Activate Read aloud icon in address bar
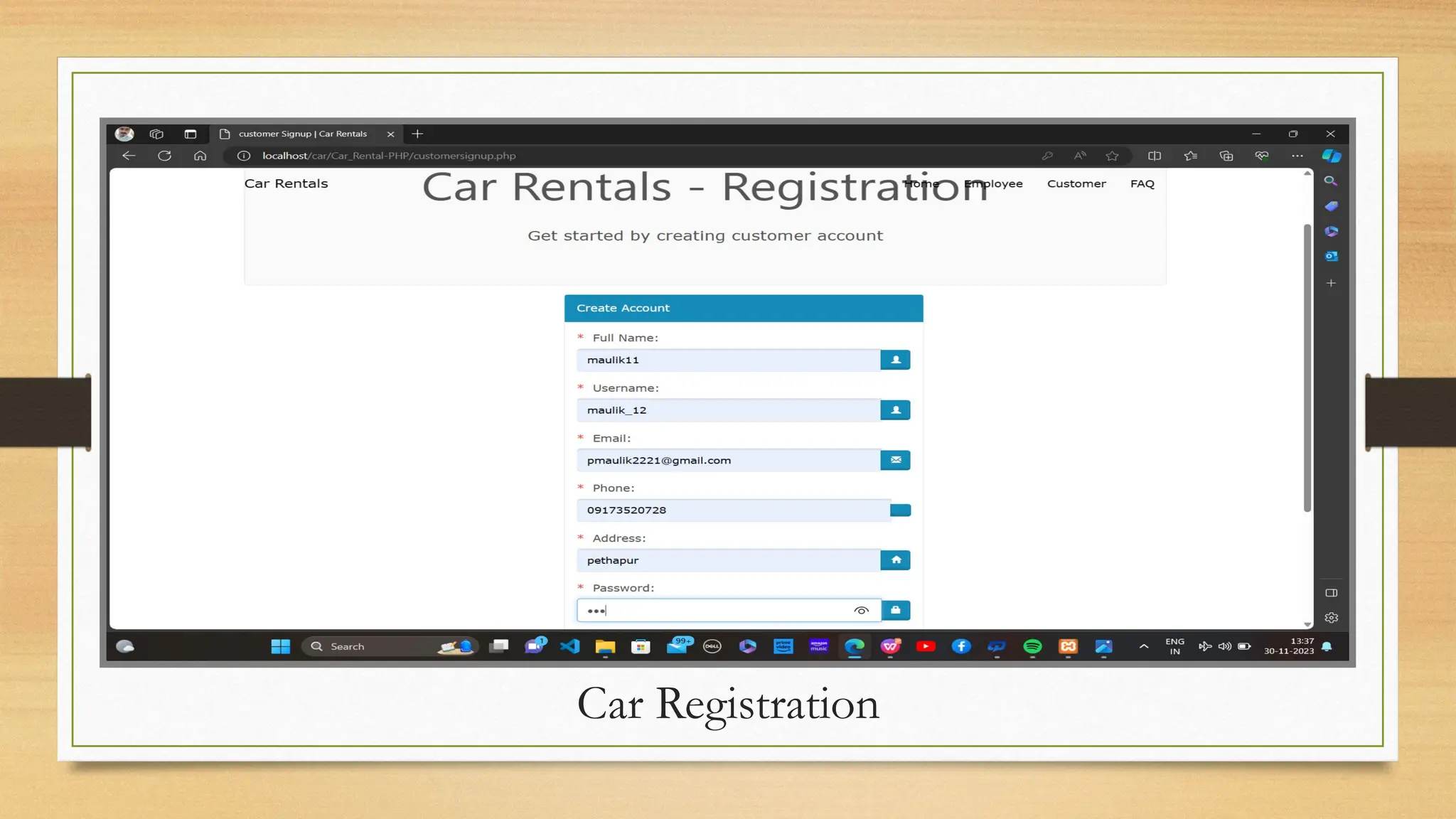The width and height of the screenshot is (1456, 819). 1080,156
